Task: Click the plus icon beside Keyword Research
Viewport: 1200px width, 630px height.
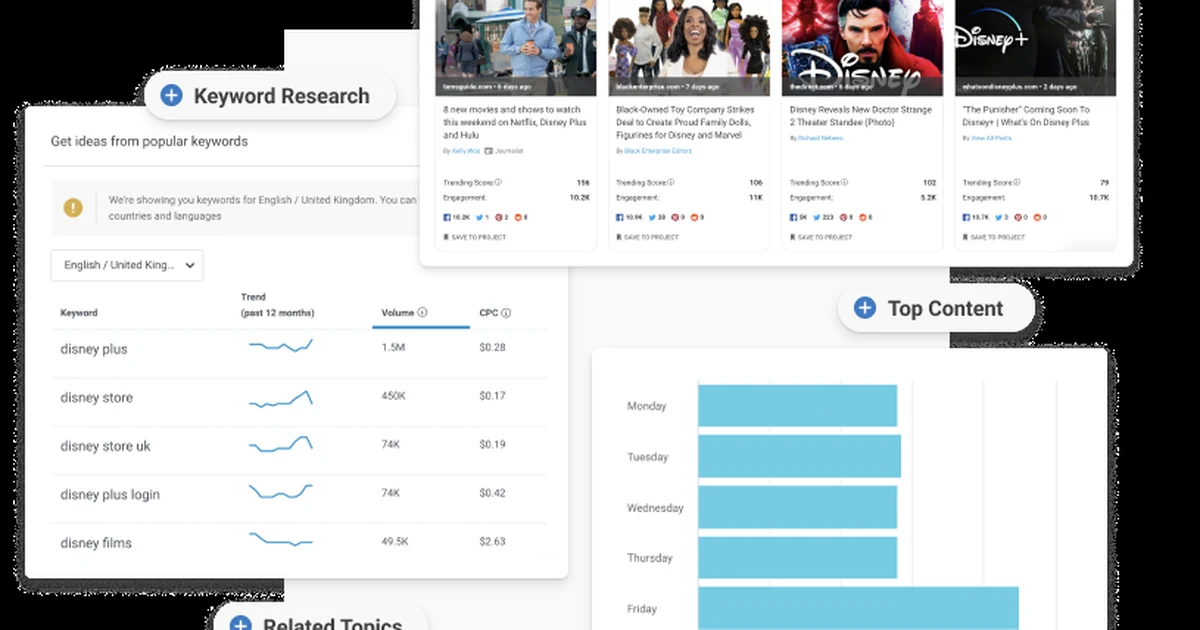Action: [x=172, y=96]
